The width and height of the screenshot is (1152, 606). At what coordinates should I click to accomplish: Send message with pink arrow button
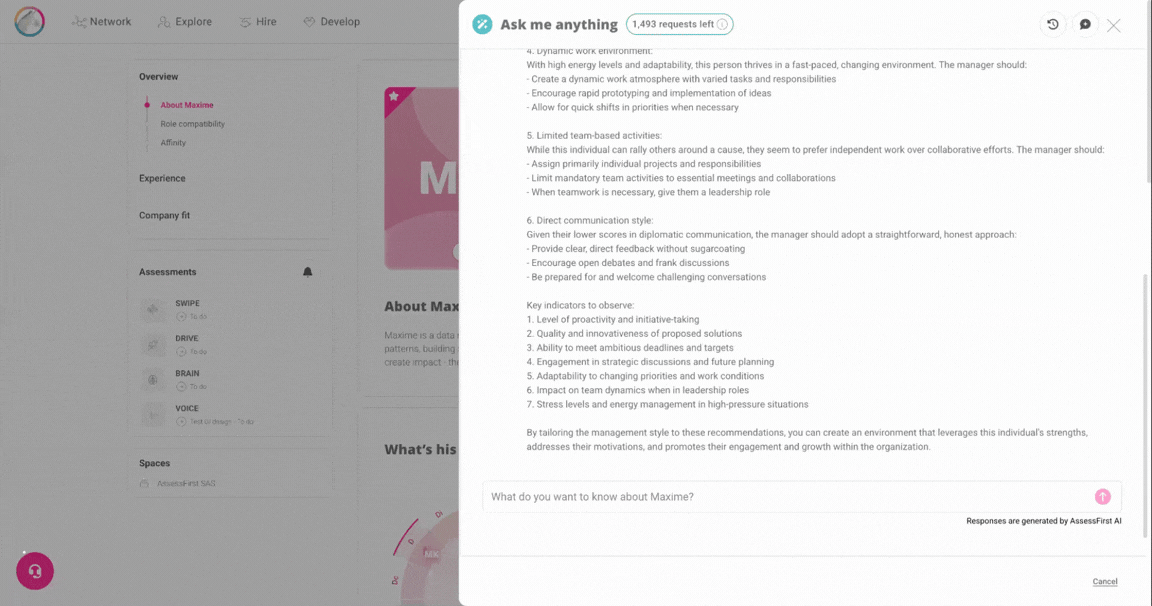click(1102, 497)
